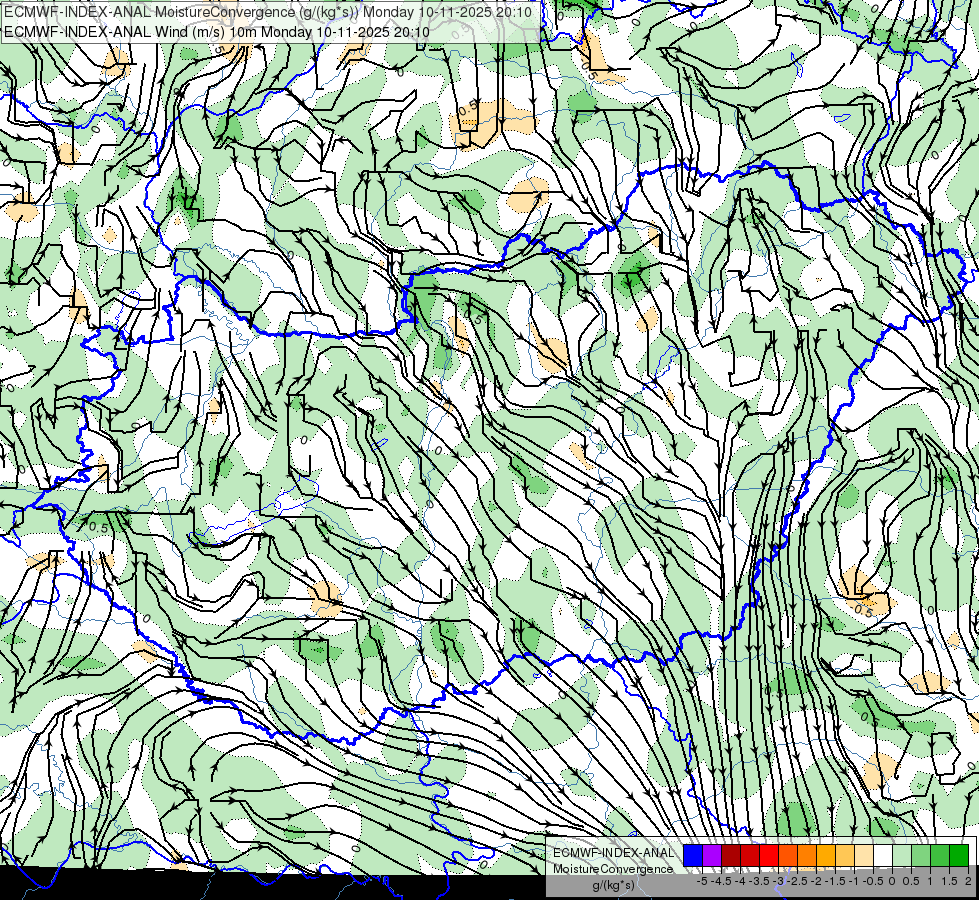The width and height of the screenshot is (979, 900).
Task: Click the -2 legend tick label
Action: tap(817, 881)
